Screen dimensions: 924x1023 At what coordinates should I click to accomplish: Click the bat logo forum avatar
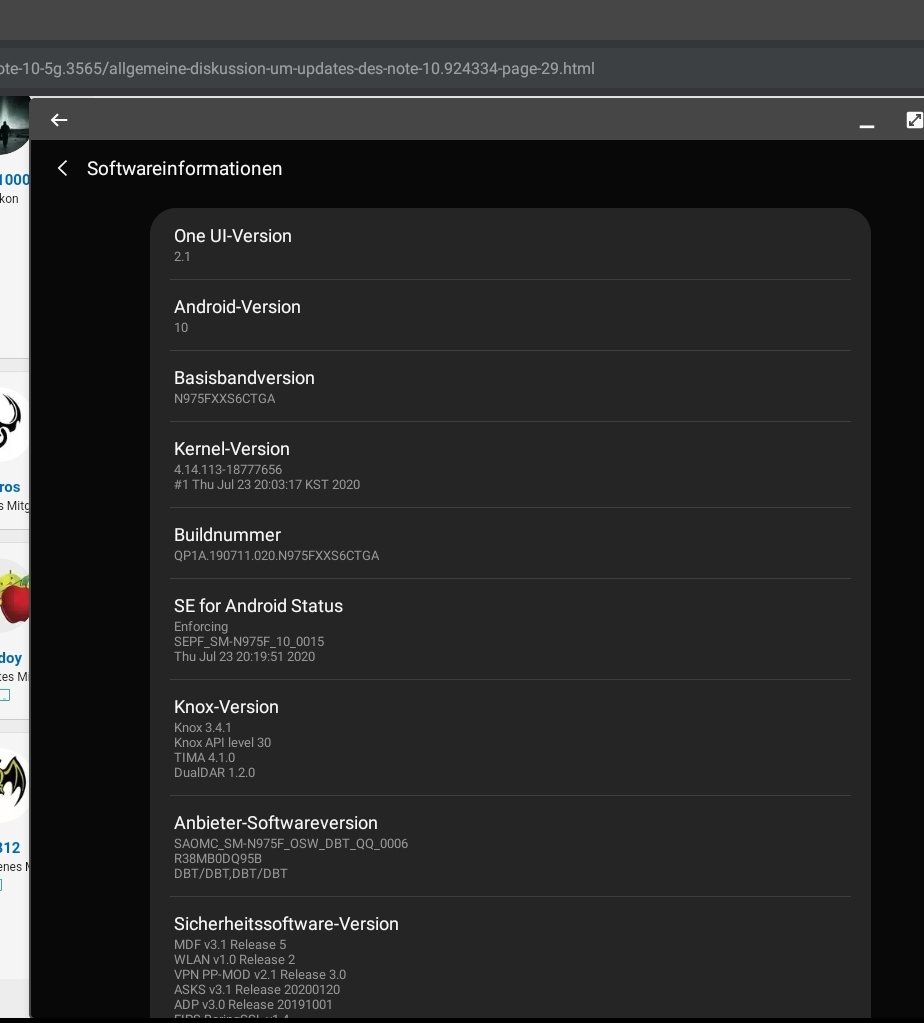[x=13, y=784]
